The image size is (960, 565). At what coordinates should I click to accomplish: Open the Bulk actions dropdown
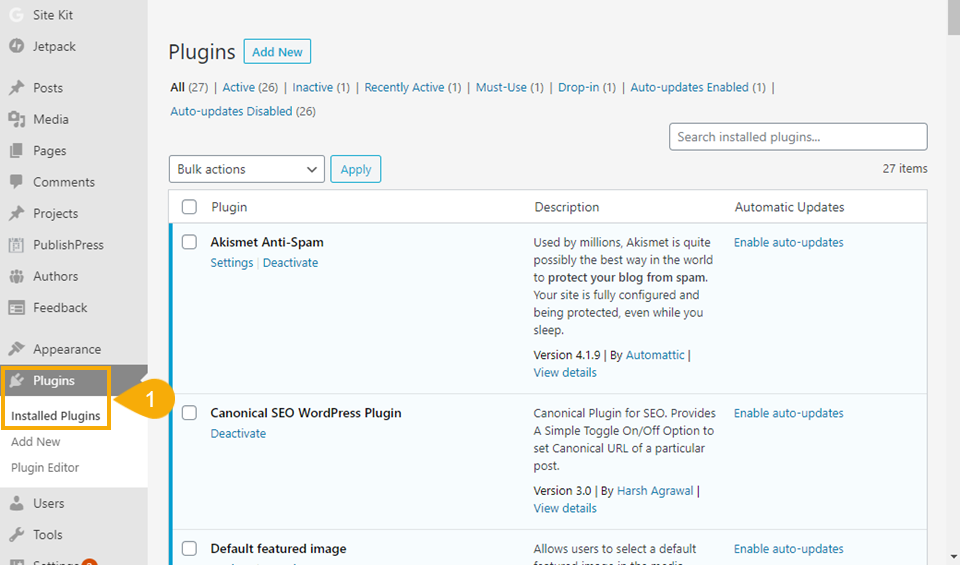coord(246,169)
